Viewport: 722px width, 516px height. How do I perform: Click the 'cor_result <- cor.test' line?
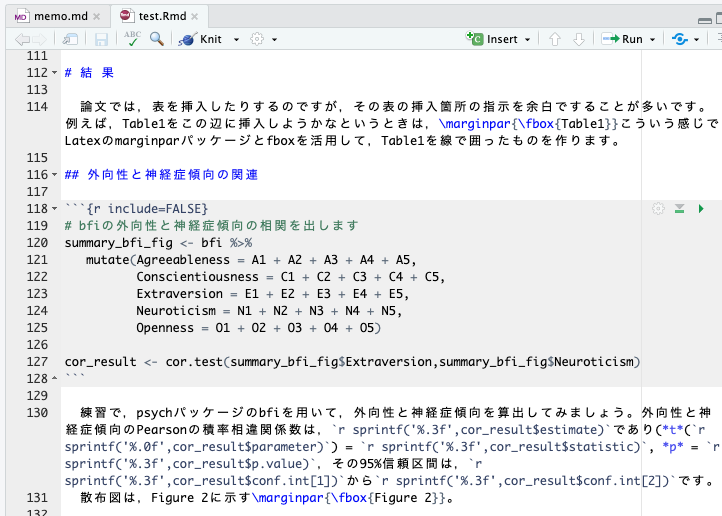point(352,362)
